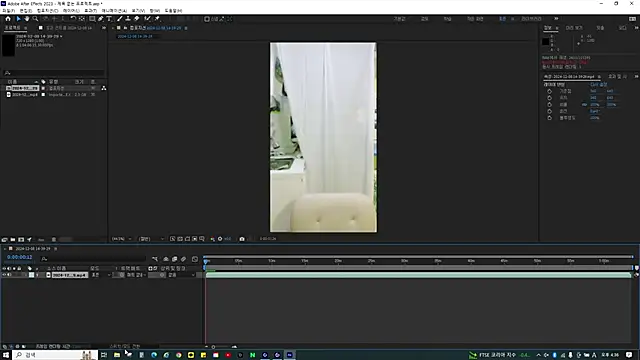The width and height of the screenshot is (640, 360).
Task: Open composition mini-flowchart in timeline
Action: (x=155, y=259)
